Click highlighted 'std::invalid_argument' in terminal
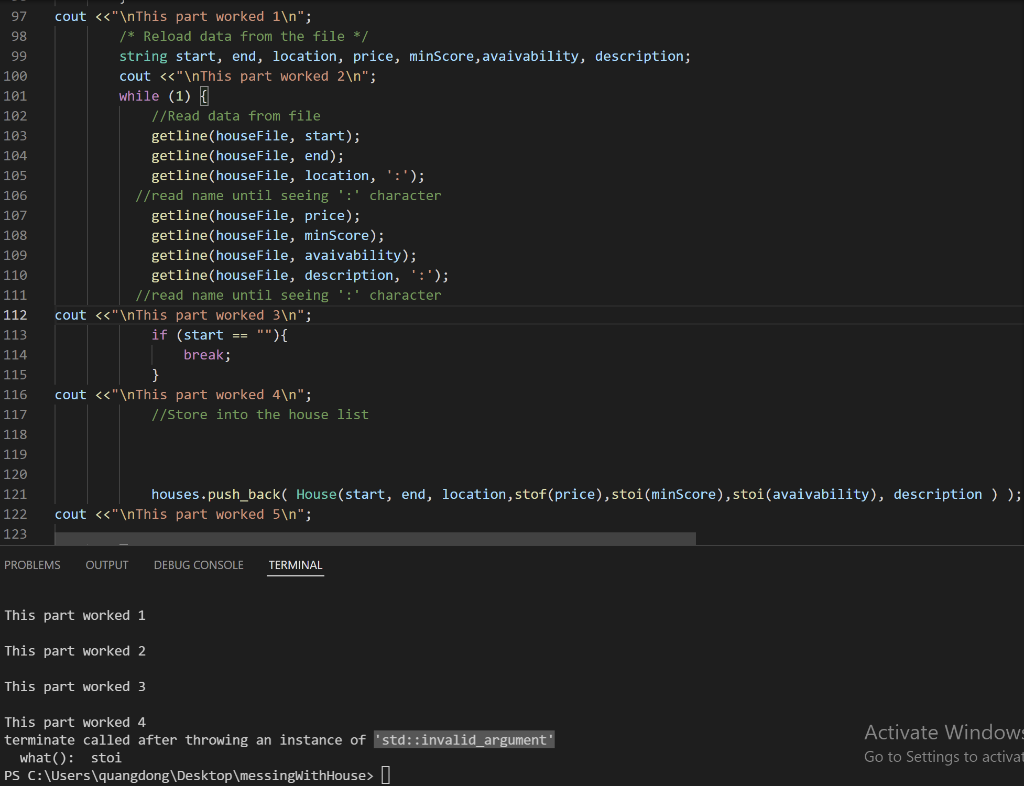Viewport: 1024px width, 786px height. coord(464,740)
